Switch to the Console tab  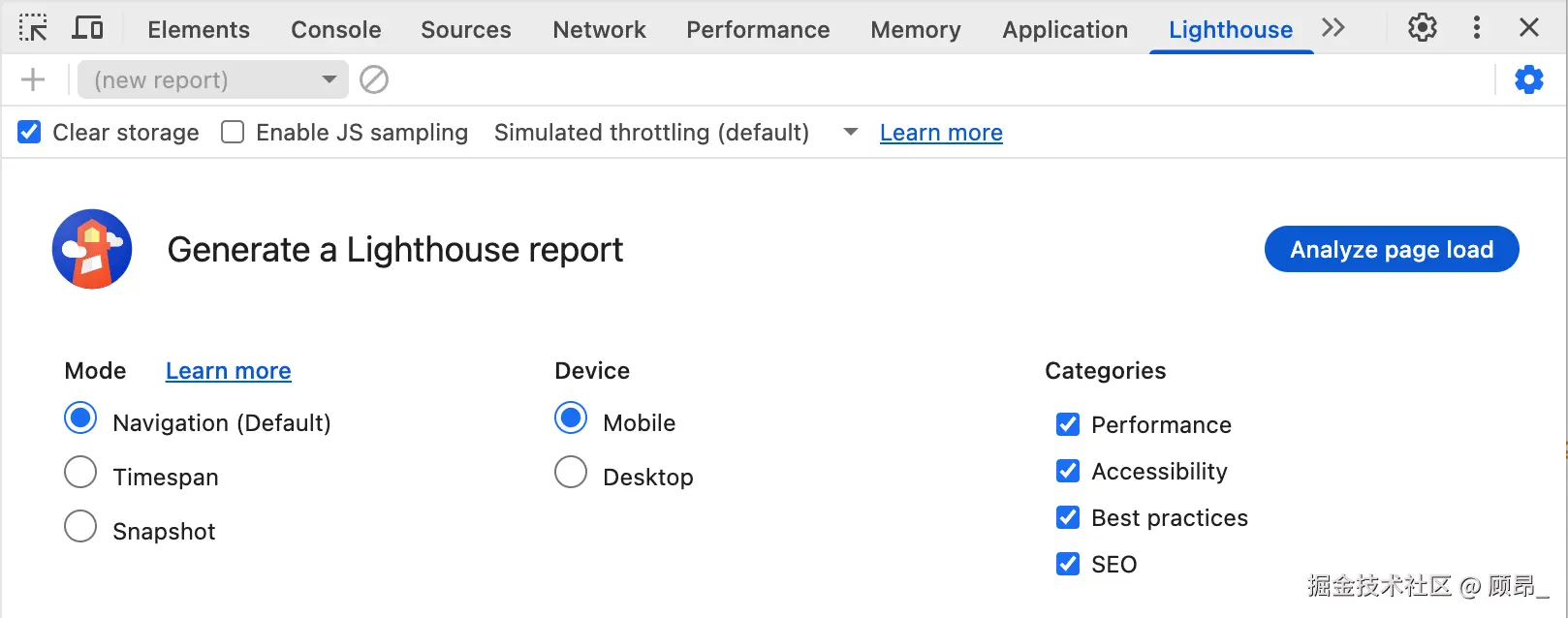pyautogui.click(x=336, y=30)
